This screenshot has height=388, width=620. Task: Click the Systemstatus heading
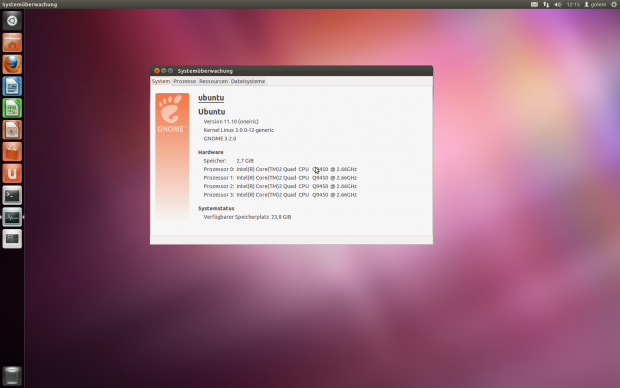point(216,208)
